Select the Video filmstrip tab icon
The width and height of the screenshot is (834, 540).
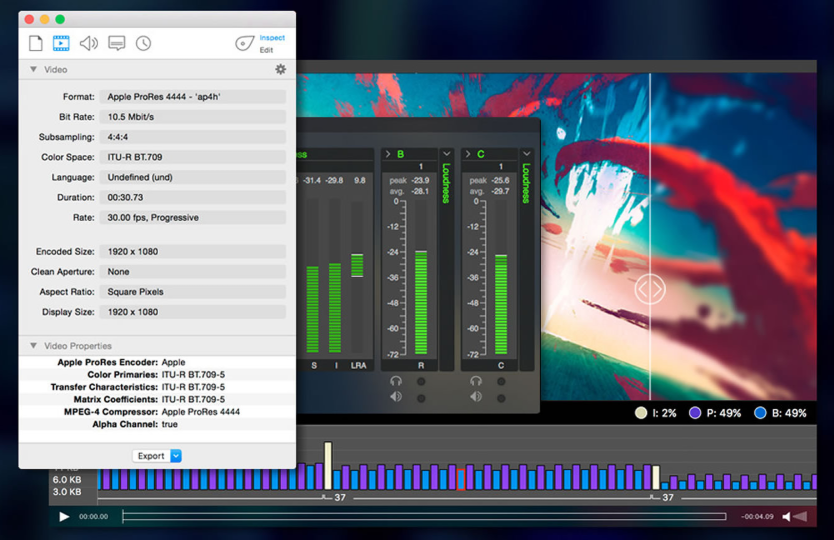[62, 43]
